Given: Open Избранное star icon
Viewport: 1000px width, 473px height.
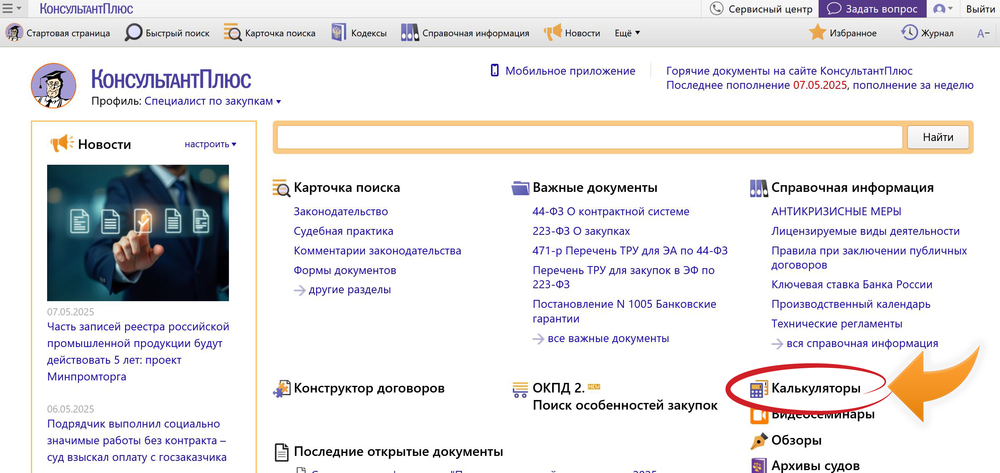Looking at the screenshot, I should pyautogui.click(x=818, y=33).
